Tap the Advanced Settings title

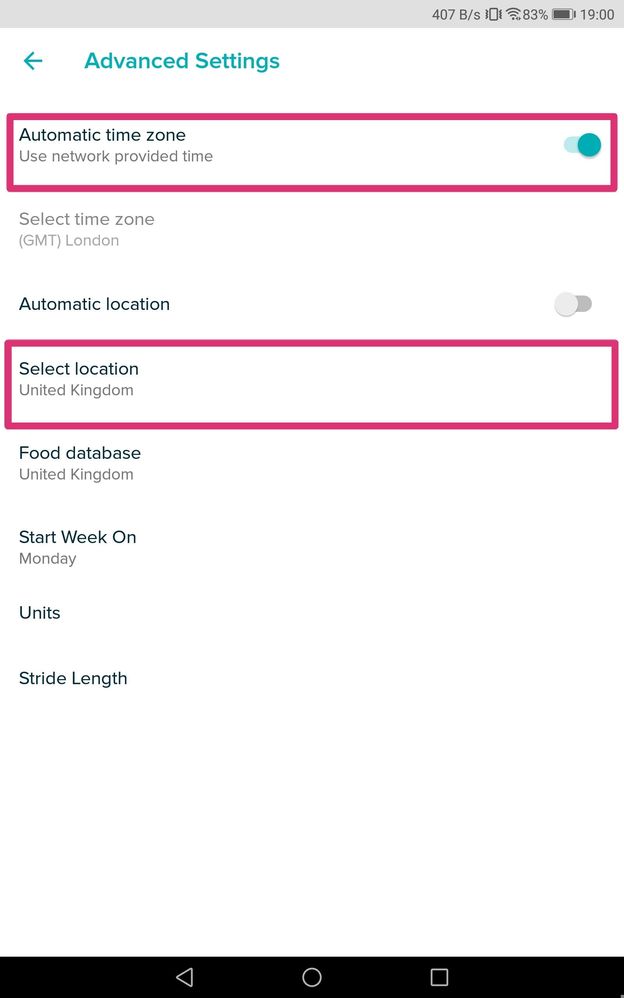(182, 61)
